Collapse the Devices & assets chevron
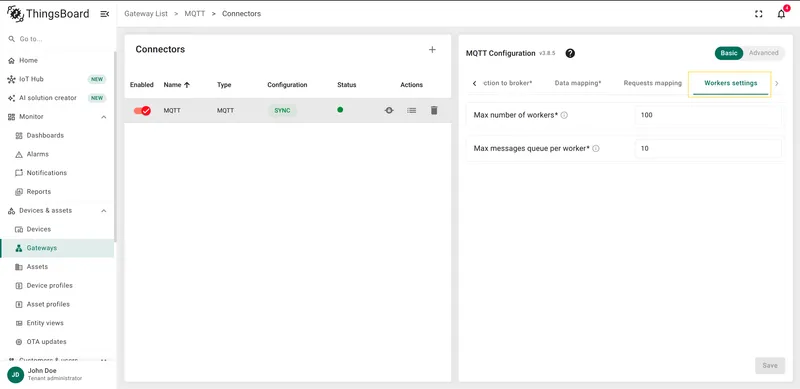This screenshot has height=389, width=800. pos(104,211)
